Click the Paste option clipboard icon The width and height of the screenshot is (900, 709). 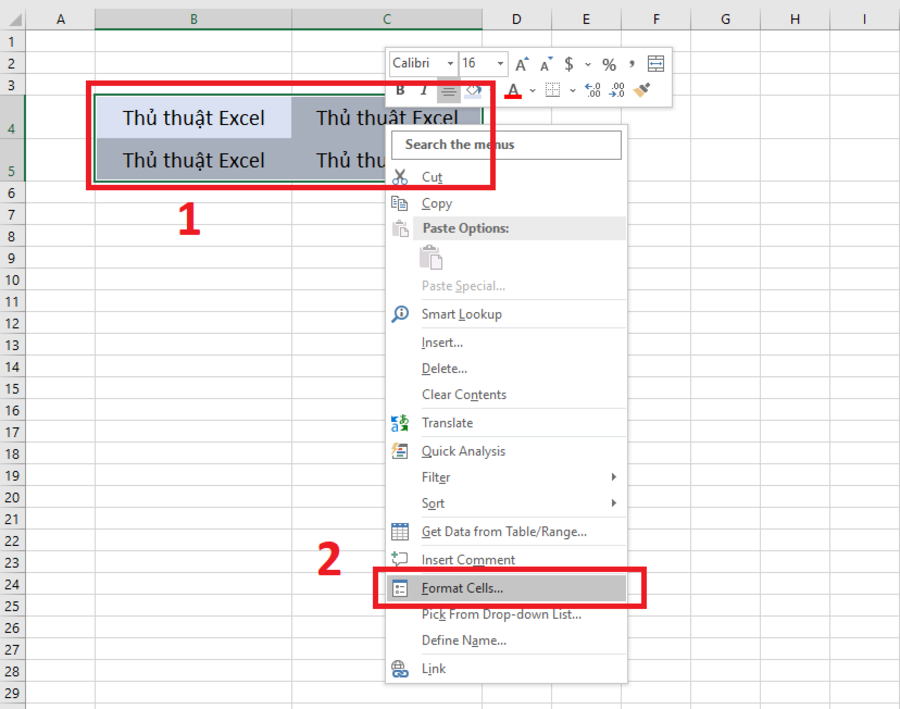coord(431,257)
